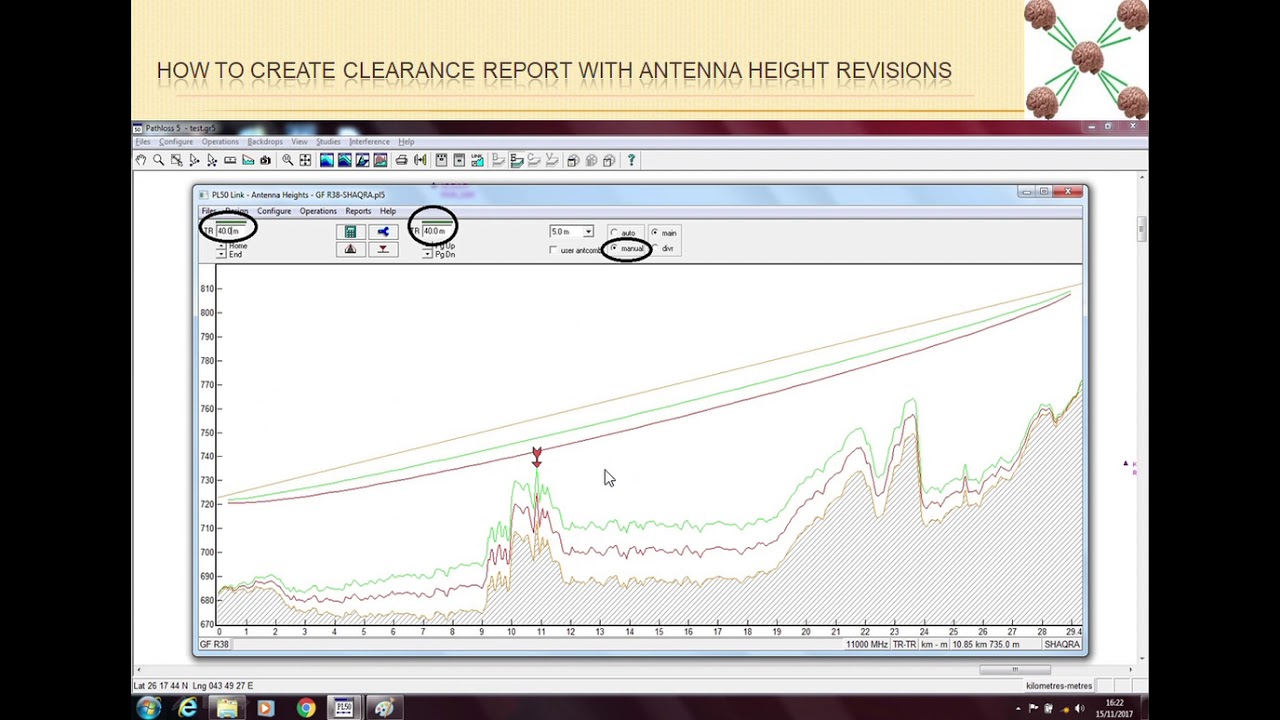Open the Windows Start menu
The image size is (1280, 720).
[149, 709]
